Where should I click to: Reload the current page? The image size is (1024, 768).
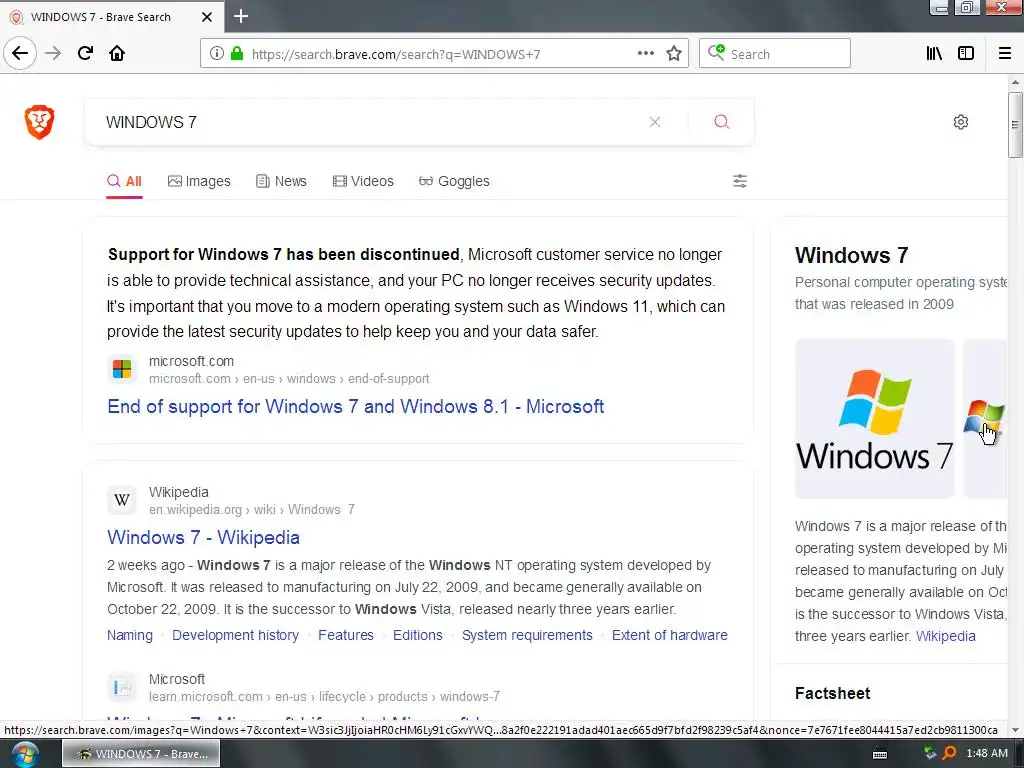point(85,53)
